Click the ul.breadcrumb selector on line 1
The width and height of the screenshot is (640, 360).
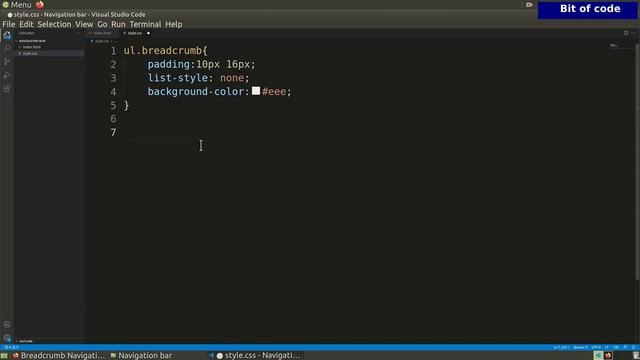[162, 51]
